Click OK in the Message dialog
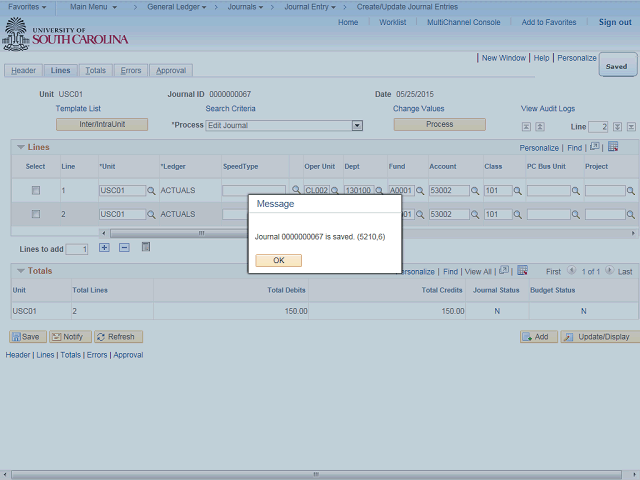The height and width of the screenshot is (480, 640). click(278, 260)
